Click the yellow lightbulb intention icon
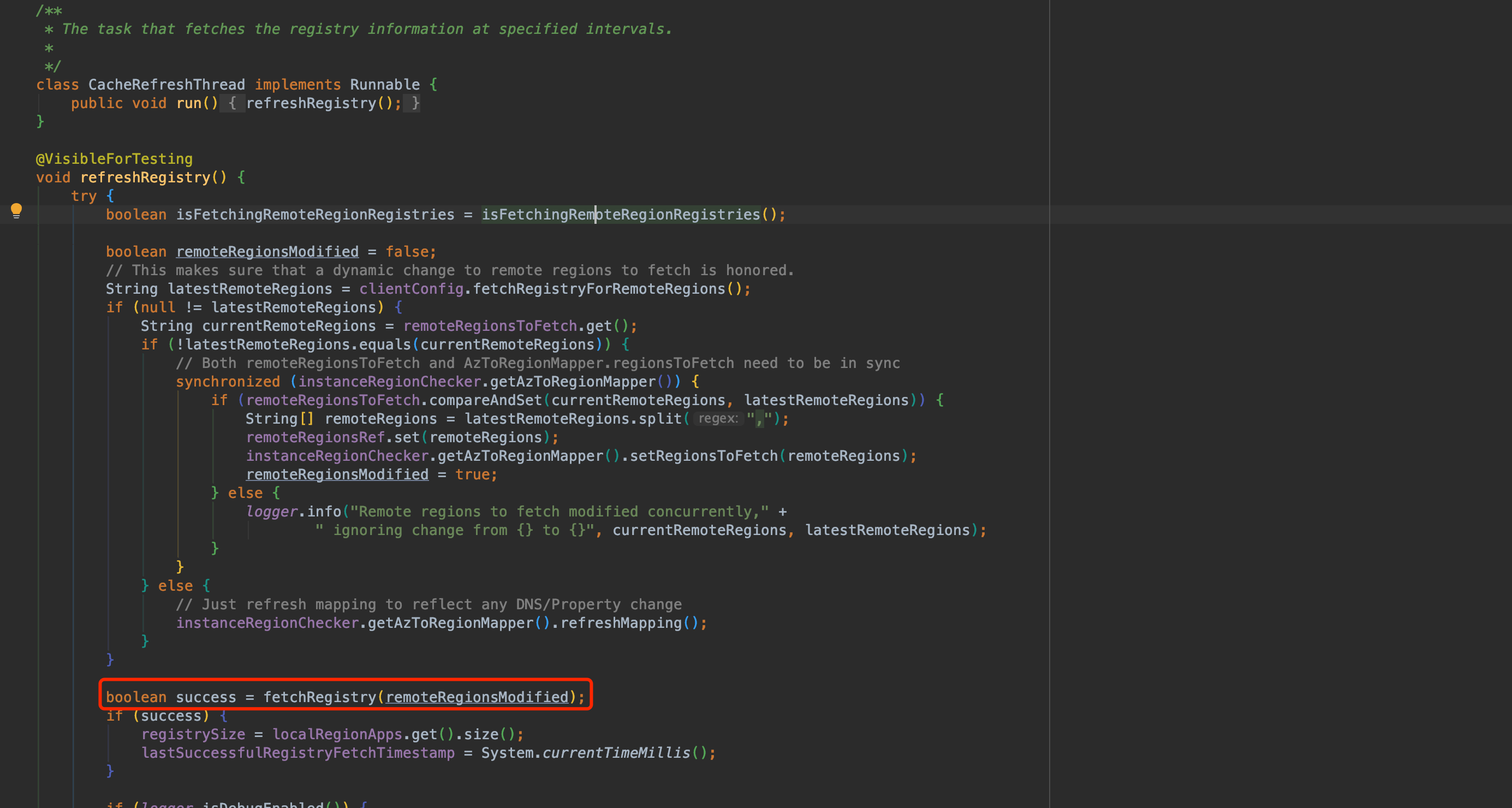The width and height of the screenshot is (1512, 808). point(16,210)
